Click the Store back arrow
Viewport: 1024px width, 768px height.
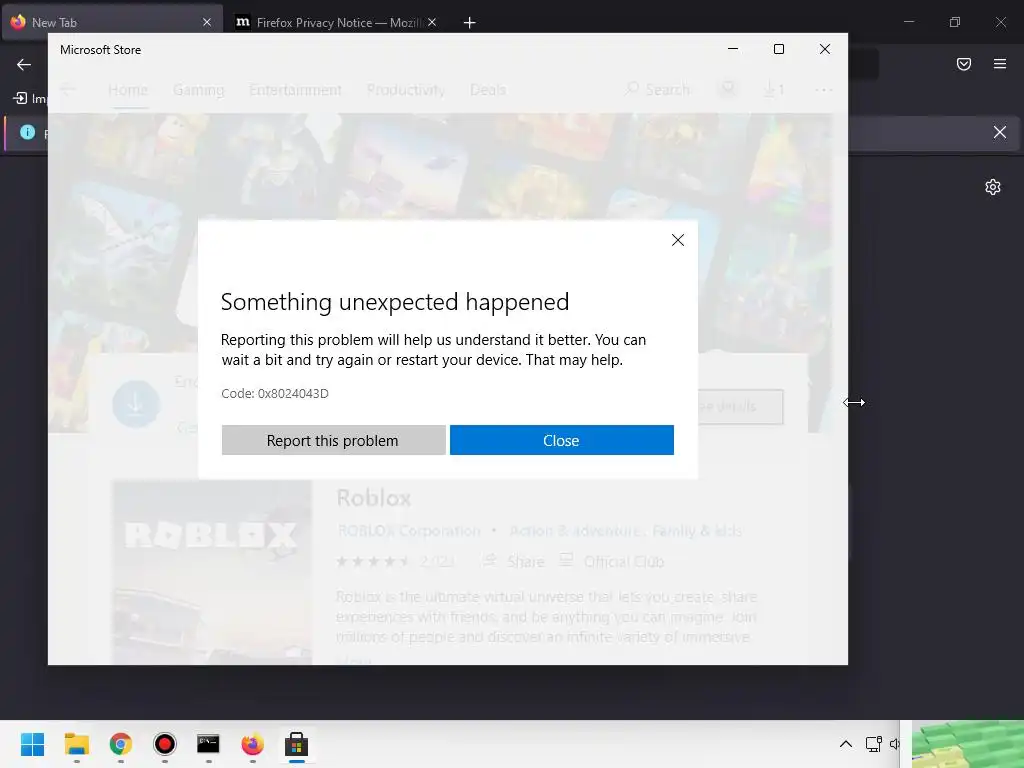point(68,89)
